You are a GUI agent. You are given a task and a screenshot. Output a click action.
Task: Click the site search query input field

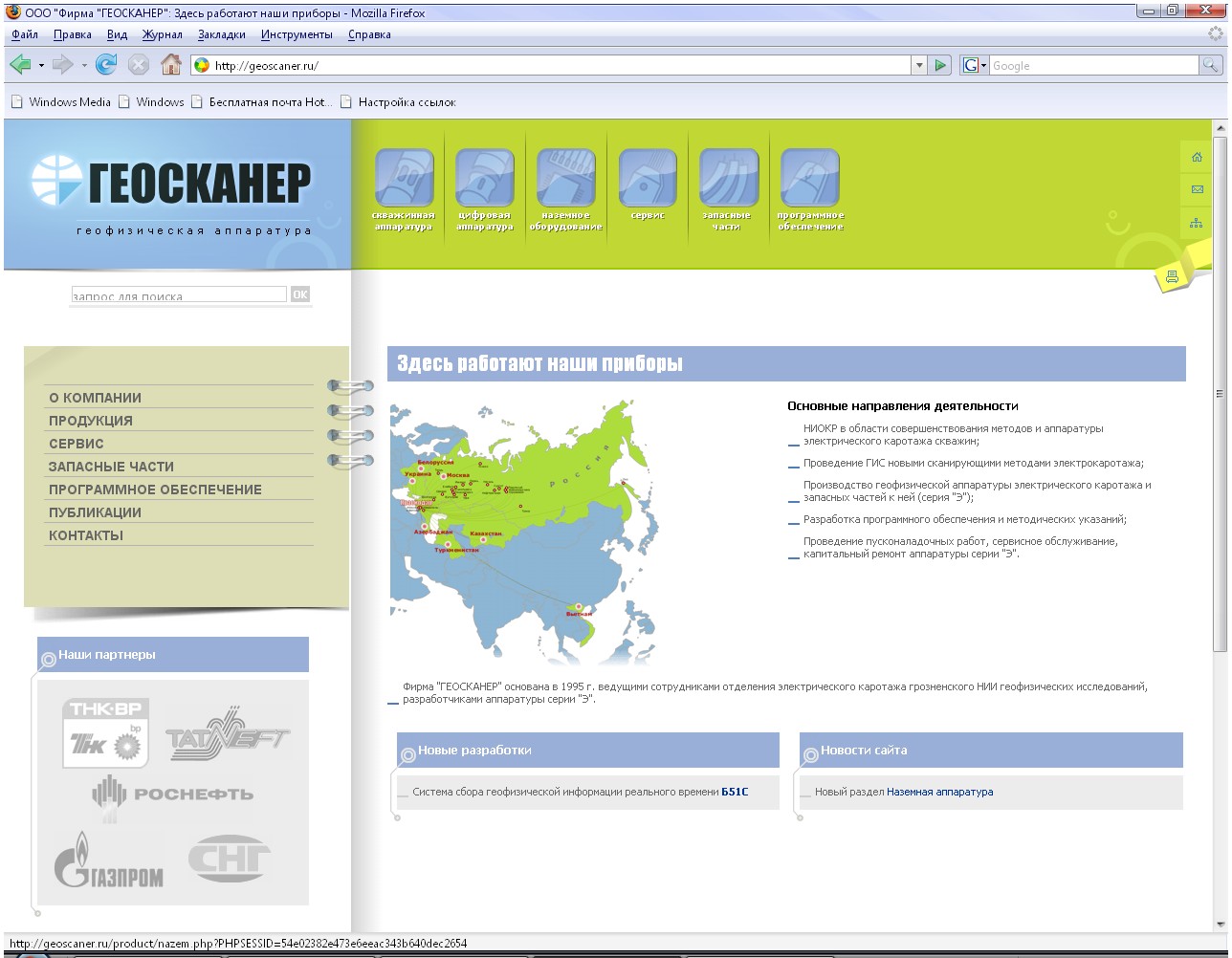(x=179, y=295)
